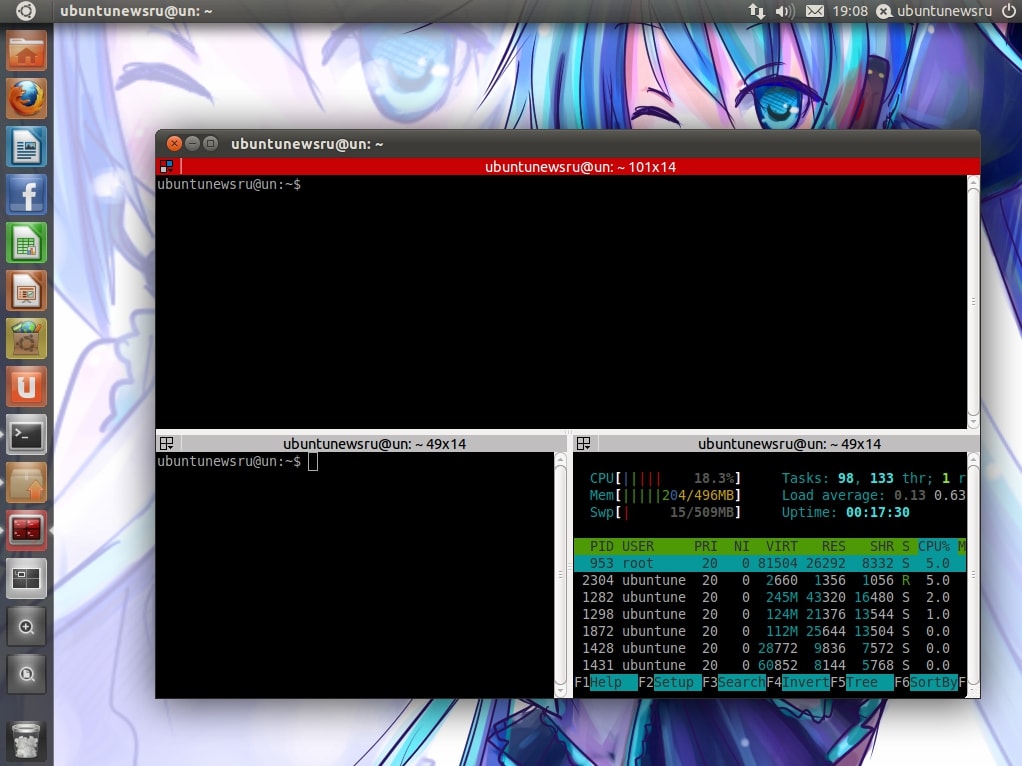Click the Load average line in htop

click(x=873, y=495)
